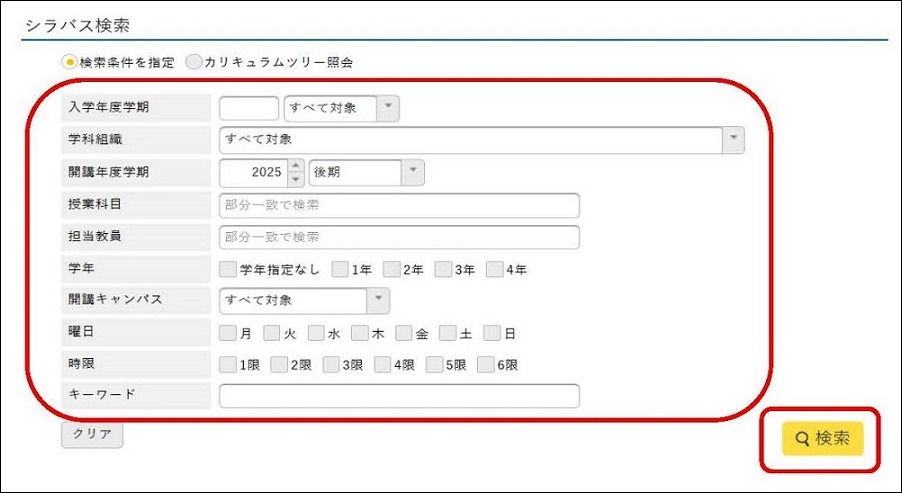Check the 学年指定なし checkbox
Image resolution: width=902 pixels, height=493 pixels.
228,269
